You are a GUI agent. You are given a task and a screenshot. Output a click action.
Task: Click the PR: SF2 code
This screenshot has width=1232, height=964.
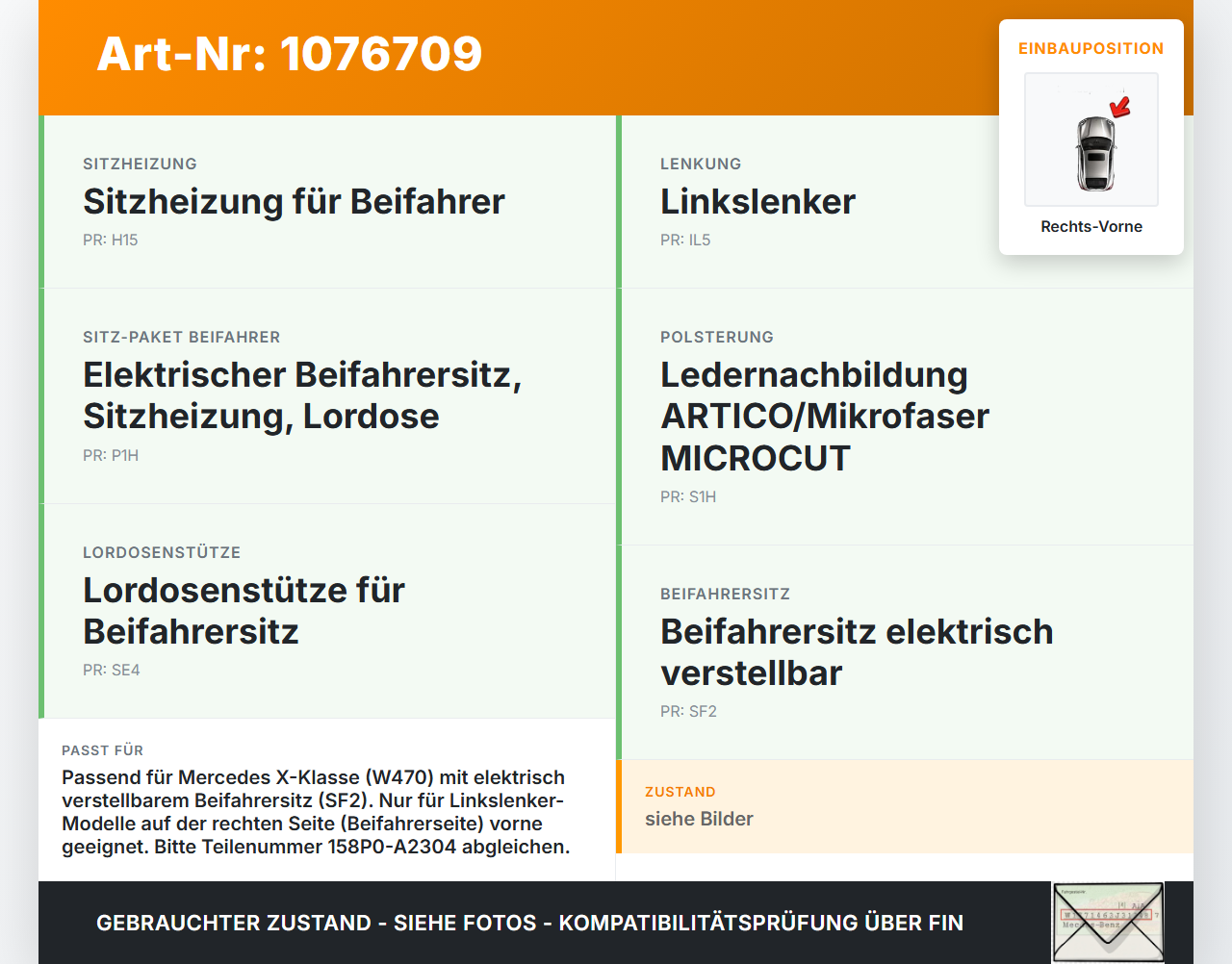(688, 711)
